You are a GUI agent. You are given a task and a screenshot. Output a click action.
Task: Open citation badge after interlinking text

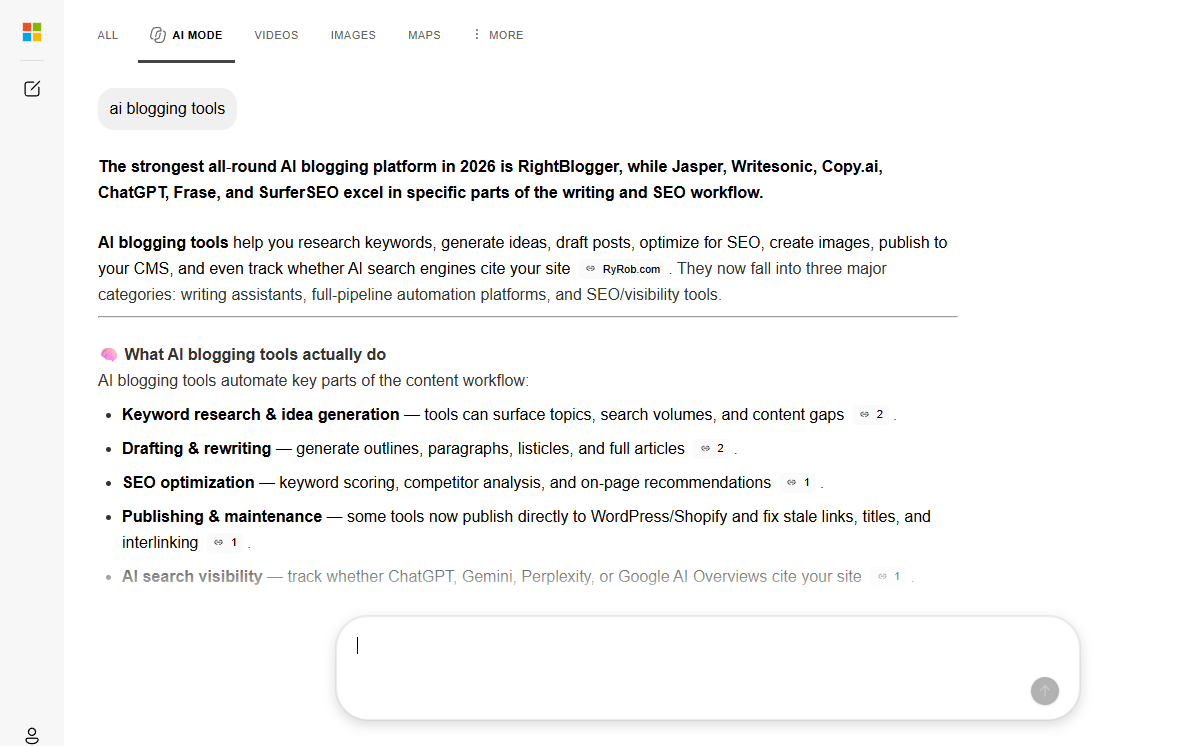point(226,542)
